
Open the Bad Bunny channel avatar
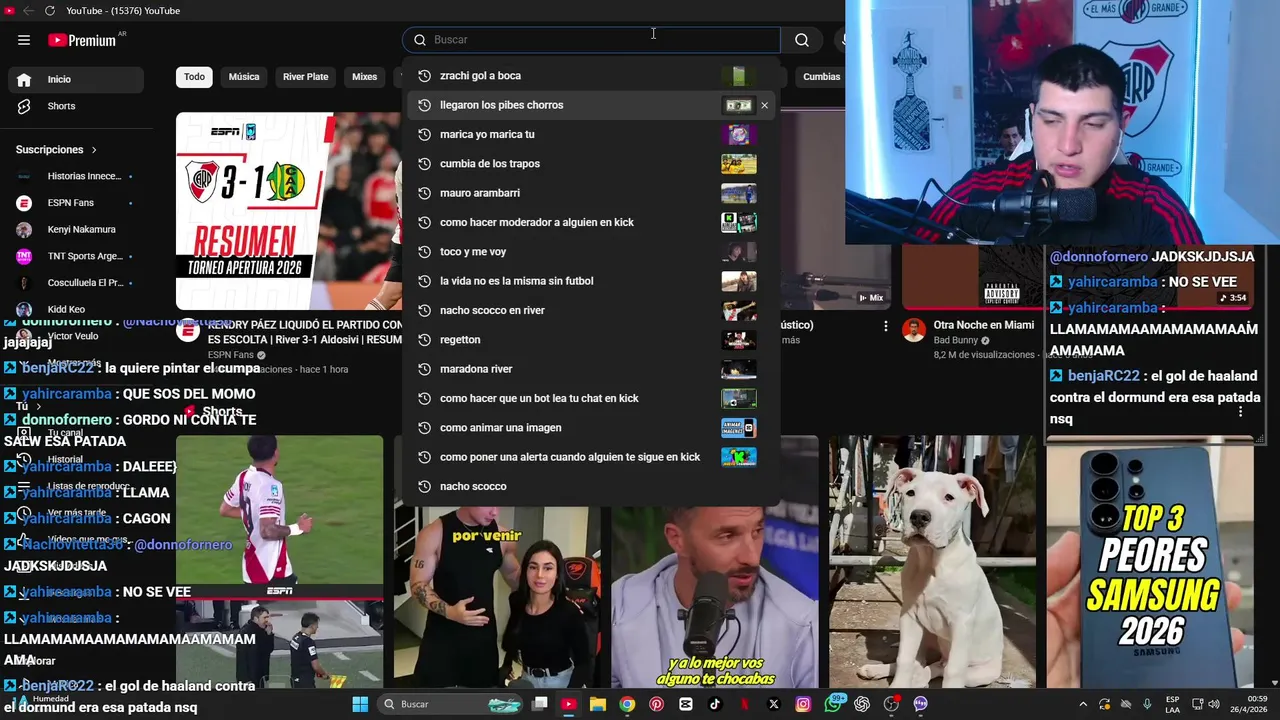(914, 331)
